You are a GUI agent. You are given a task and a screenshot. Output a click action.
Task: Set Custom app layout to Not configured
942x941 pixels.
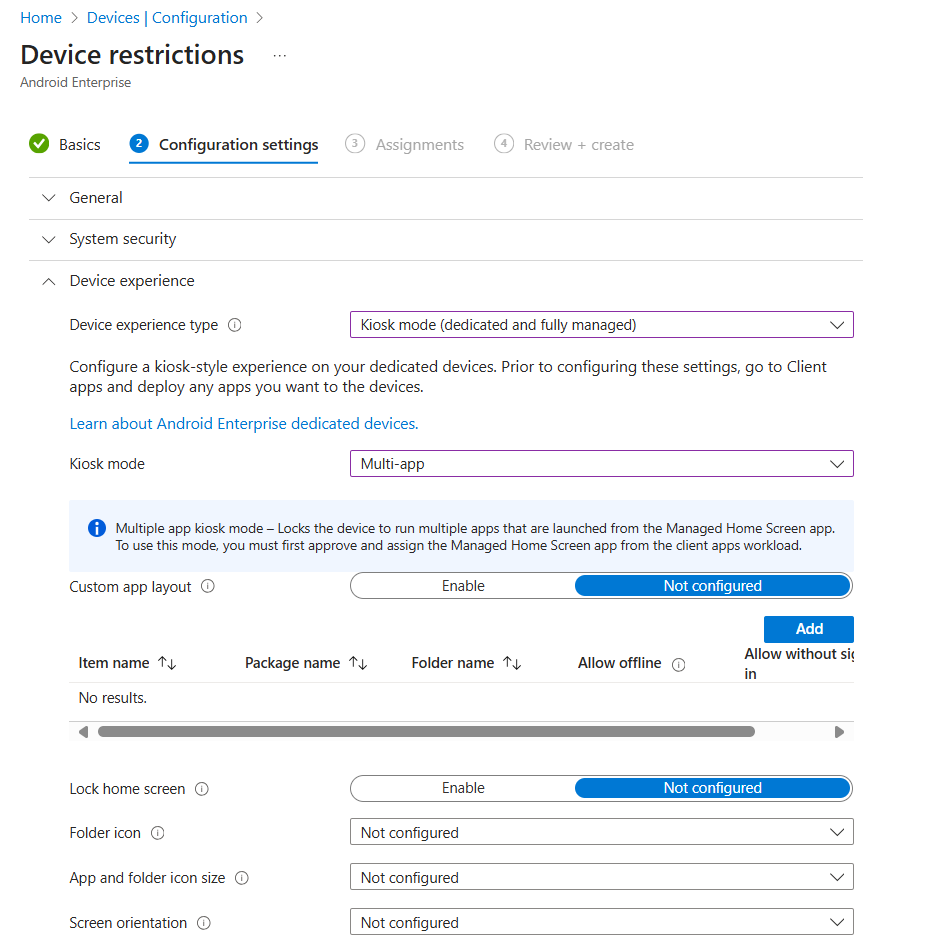pos(713,586)
